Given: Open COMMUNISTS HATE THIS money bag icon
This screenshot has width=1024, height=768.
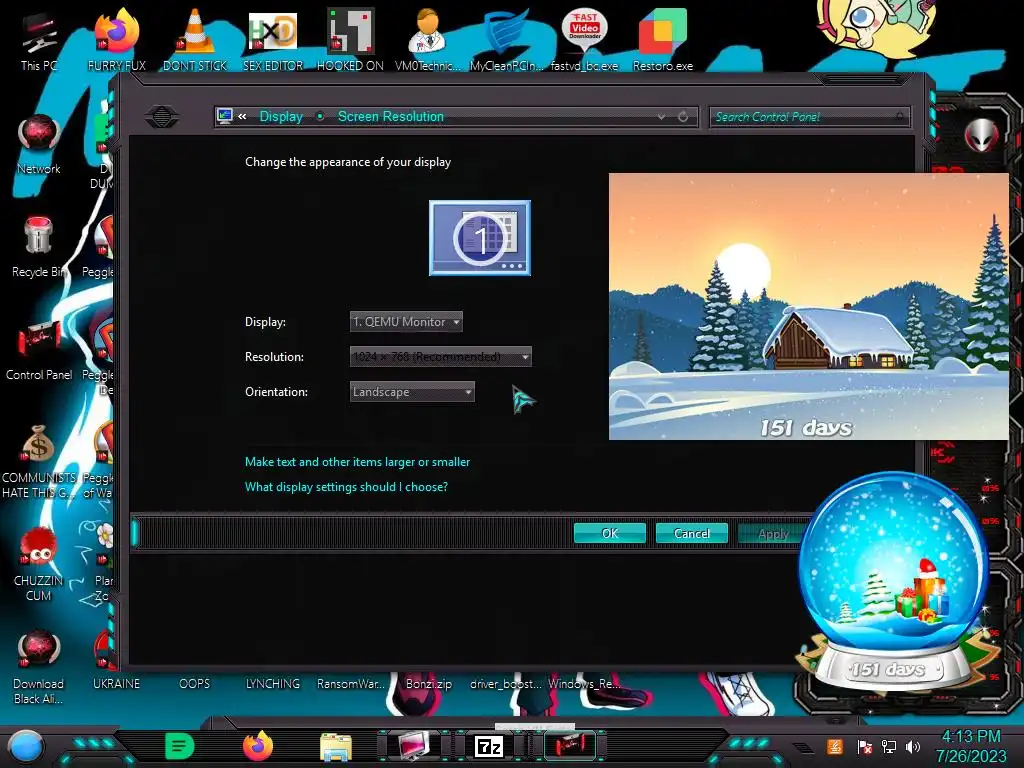Looking at the screenshot, I should (x=39, y=461).
